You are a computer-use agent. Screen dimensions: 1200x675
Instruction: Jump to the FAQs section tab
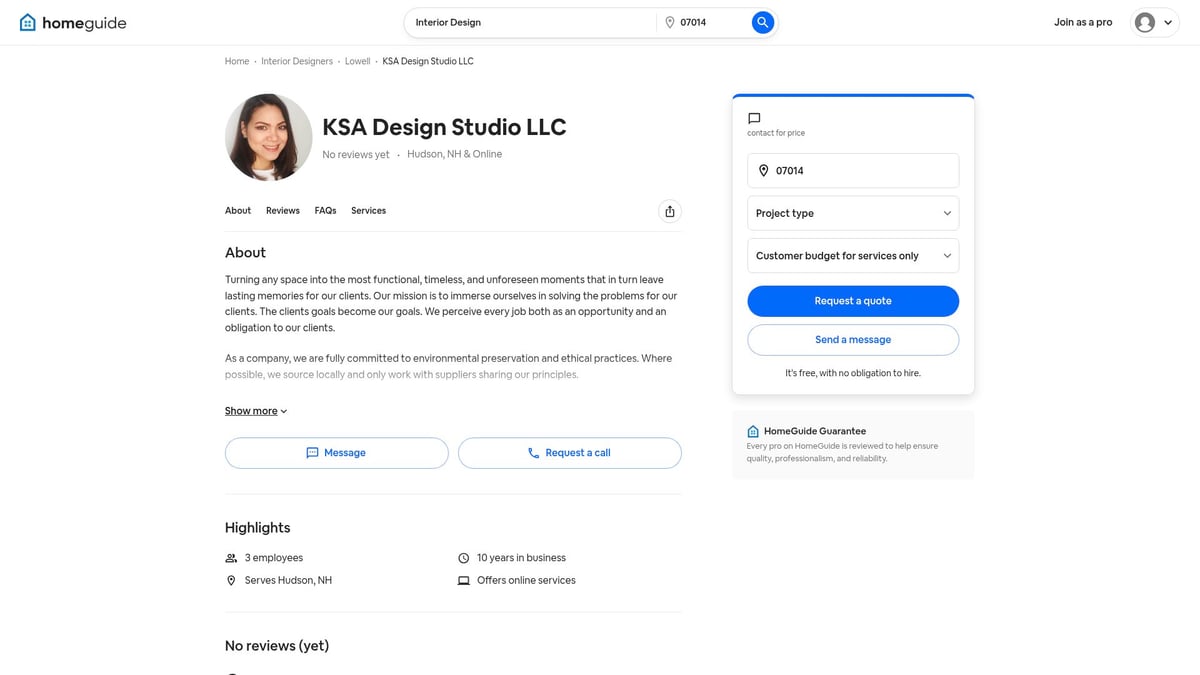click(x=325, y=211)
